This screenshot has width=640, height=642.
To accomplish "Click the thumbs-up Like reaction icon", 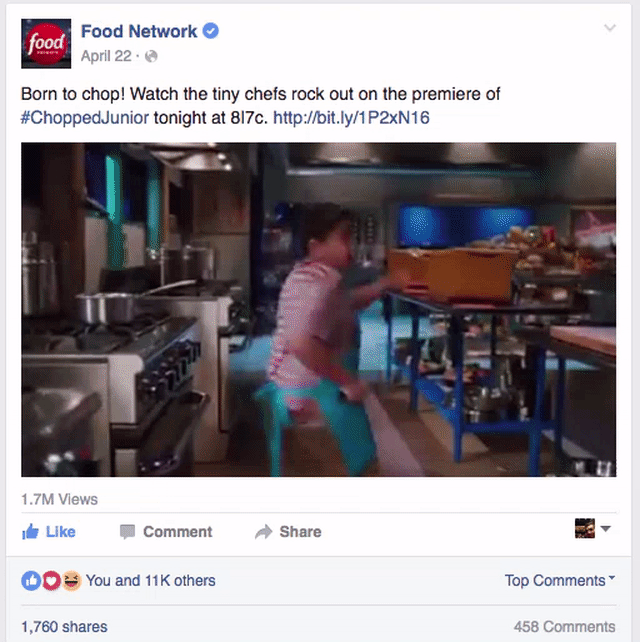I will click(31, 581).
